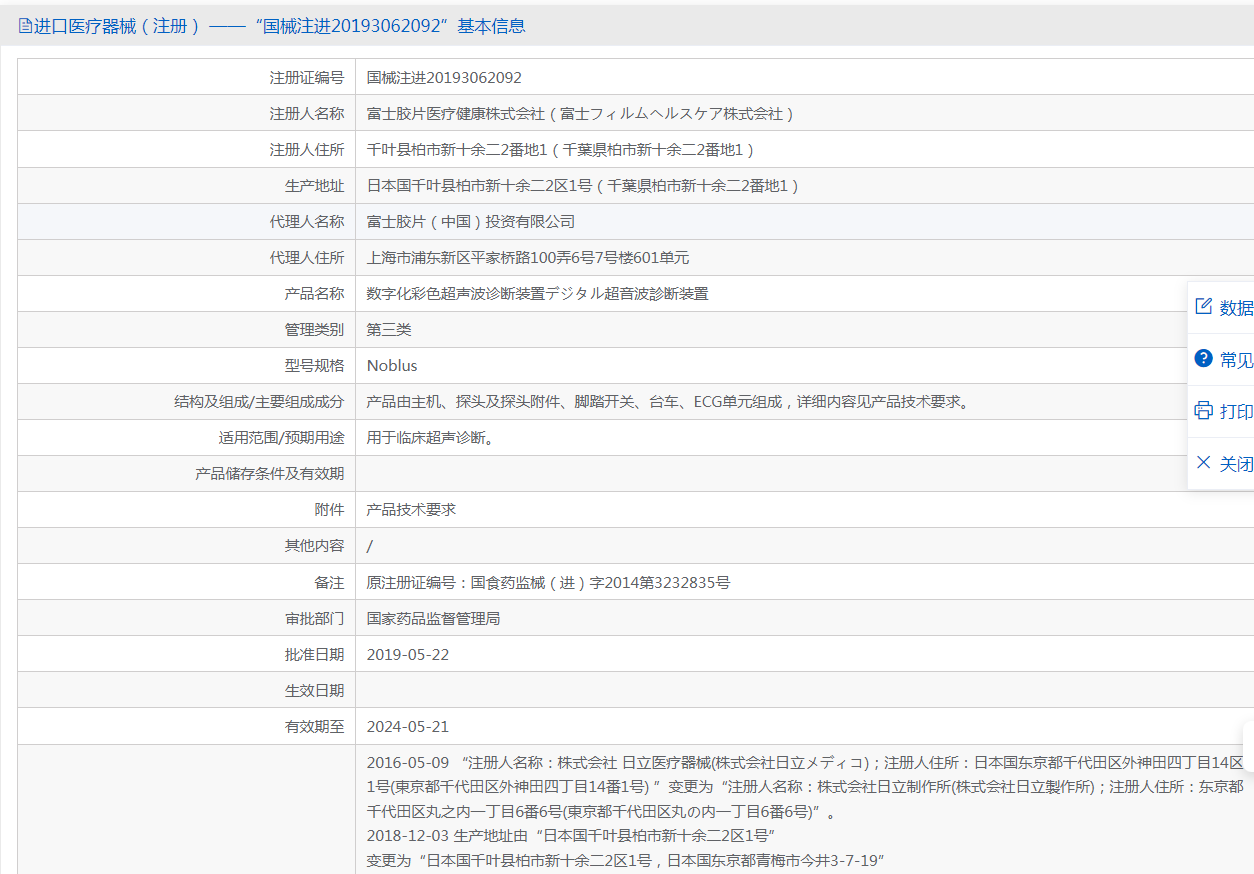Click the 审批部门 label cell
The height and width of the screenshot is (874, 1254).
[x=187, y=618]
